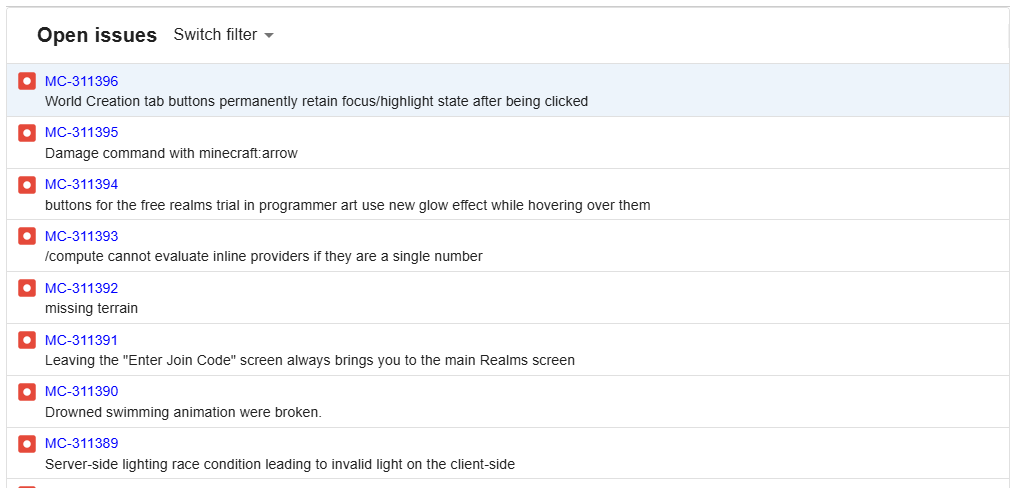Image resolution: width=1016 pixels, height=488 pixels.
Task: Select the bug icon next to MC-311392
Action: click(27, 288)
